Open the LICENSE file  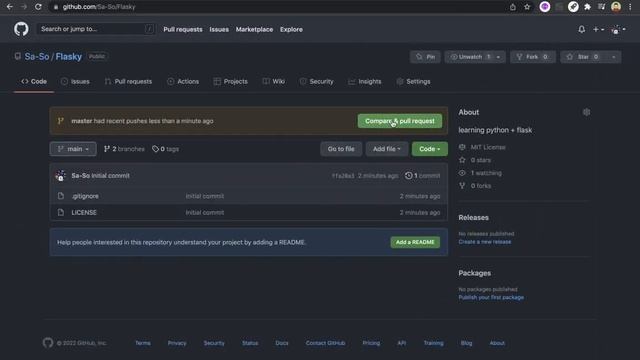[x=84, y=213]
